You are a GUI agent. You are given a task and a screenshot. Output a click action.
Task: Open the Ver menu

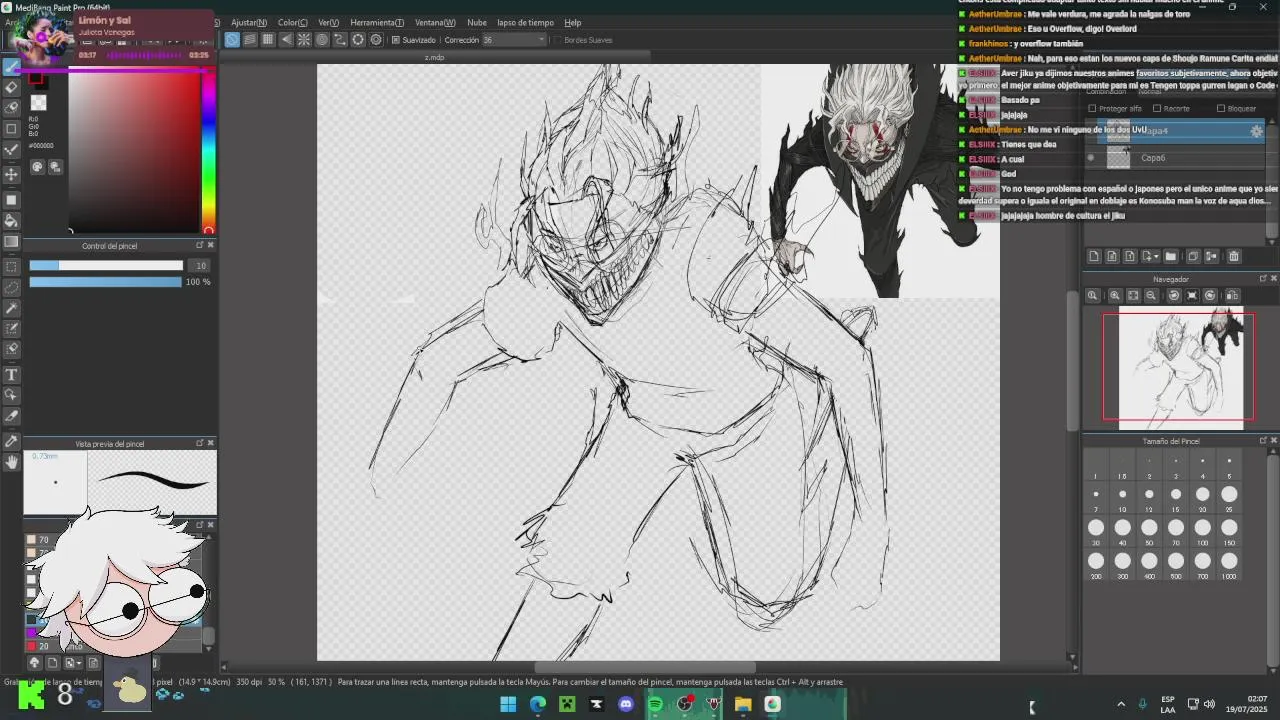(328, 22)
